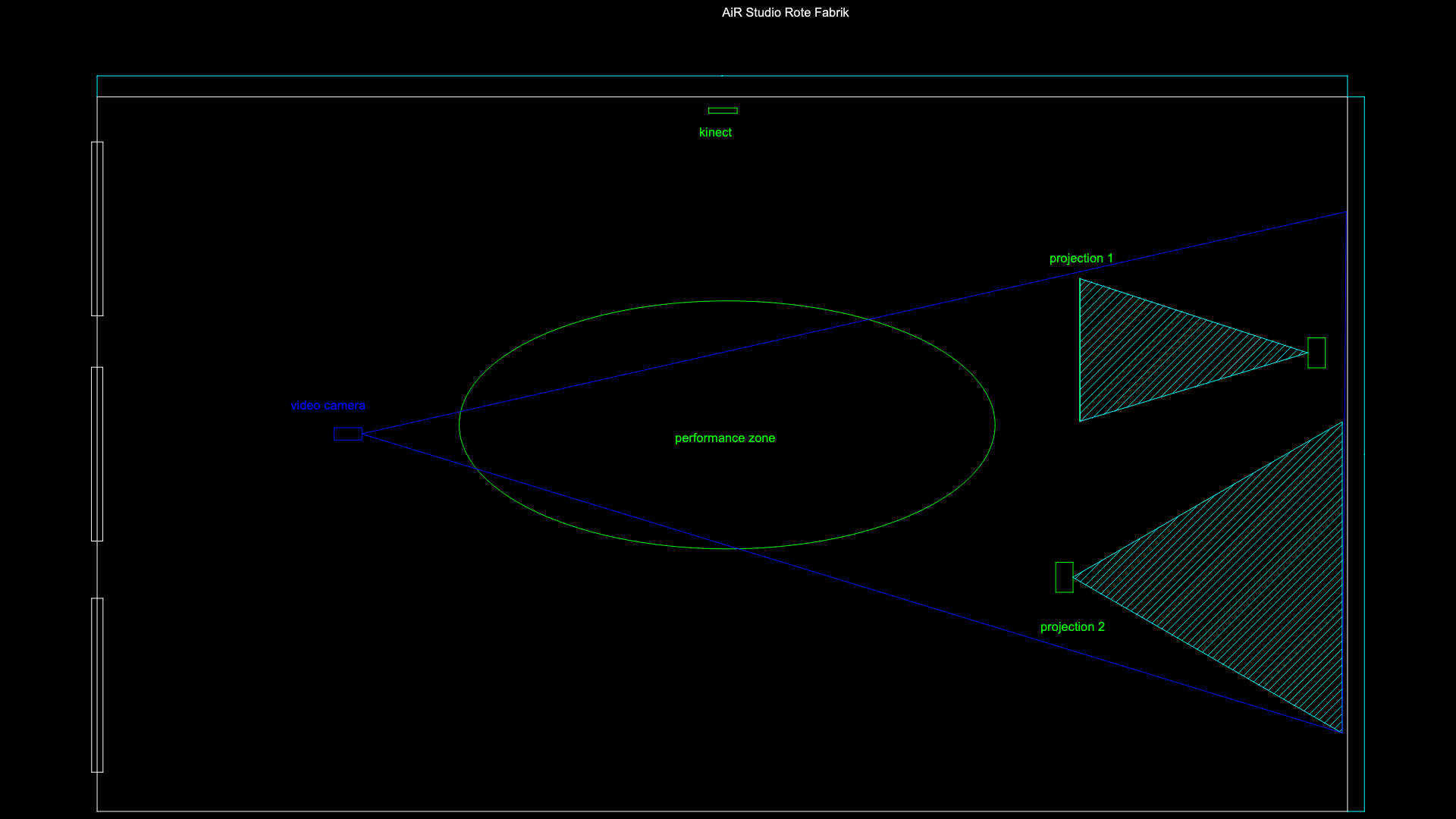
Task: Click the middle left wall window panel
Action: click(97, 454)
